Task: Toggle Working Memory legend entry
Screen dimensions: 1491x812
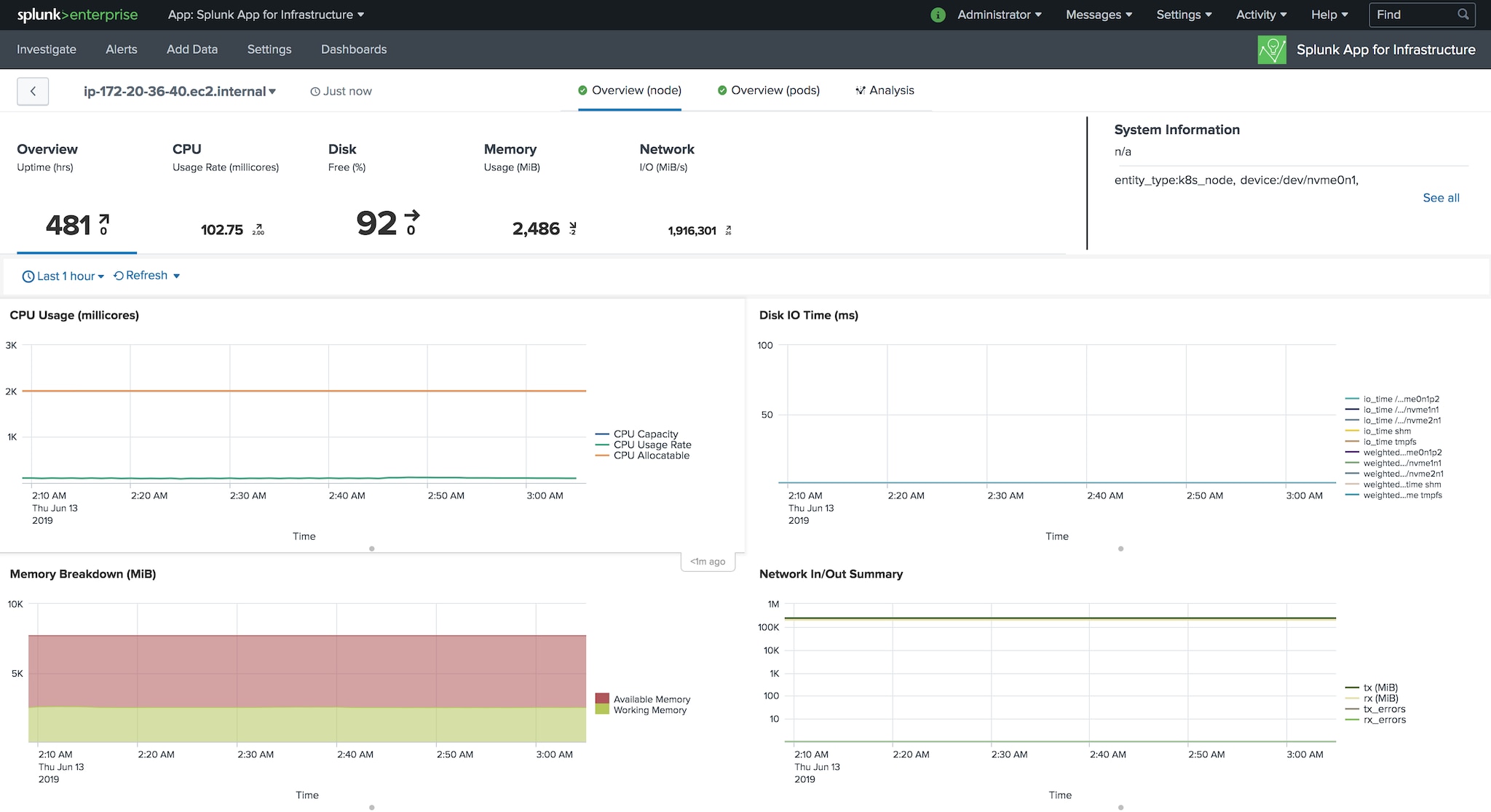Action: 641,710
